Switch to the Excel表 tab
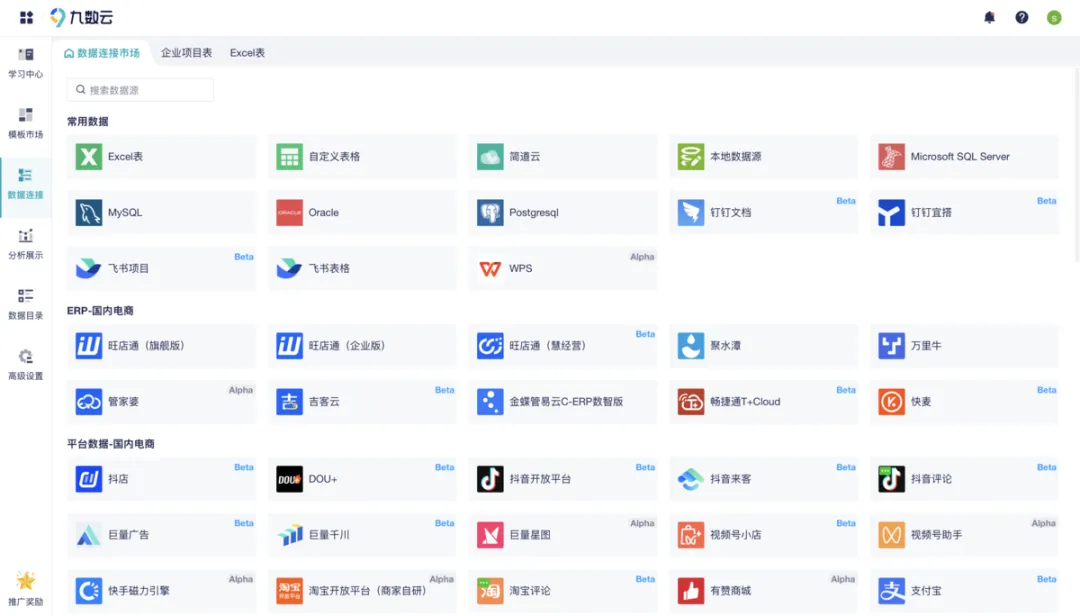The width and height of the screenshot is (1080, 616). (247, 53)
